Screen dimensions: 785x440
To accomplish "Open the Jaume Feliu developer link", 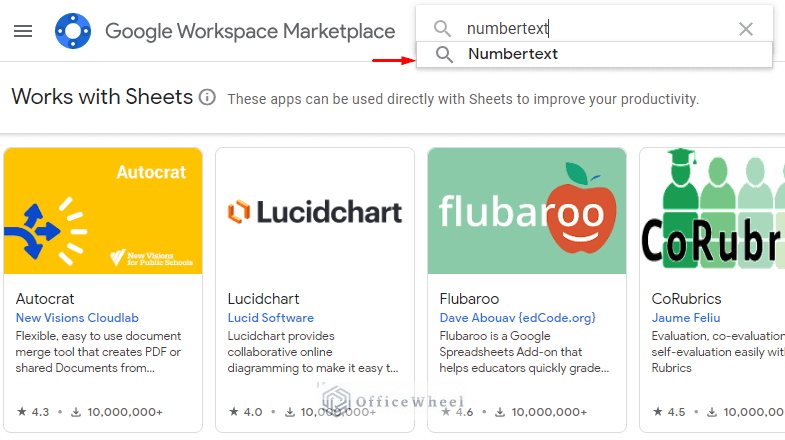I will [x=686, y=318].
